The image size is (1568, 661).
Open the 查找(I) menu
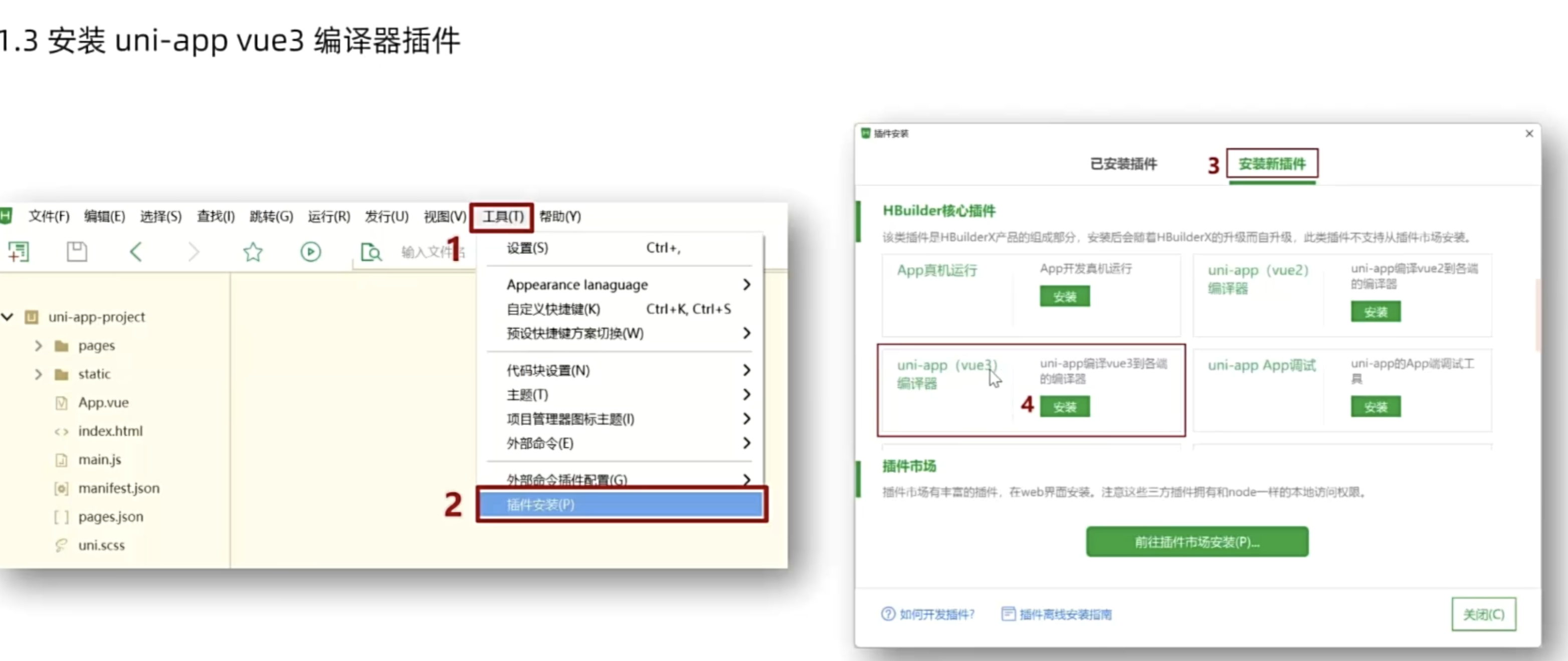pos(216,216)
